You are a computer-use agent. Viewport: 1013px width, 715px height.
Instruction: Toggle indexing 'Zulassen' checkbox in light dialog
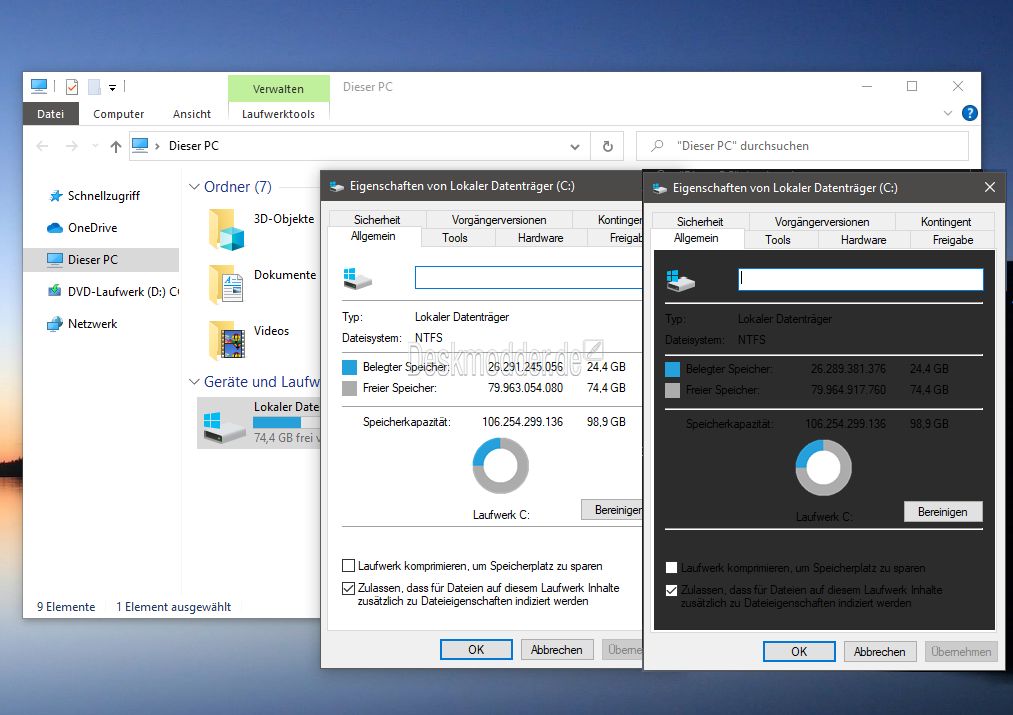point(348,588)
